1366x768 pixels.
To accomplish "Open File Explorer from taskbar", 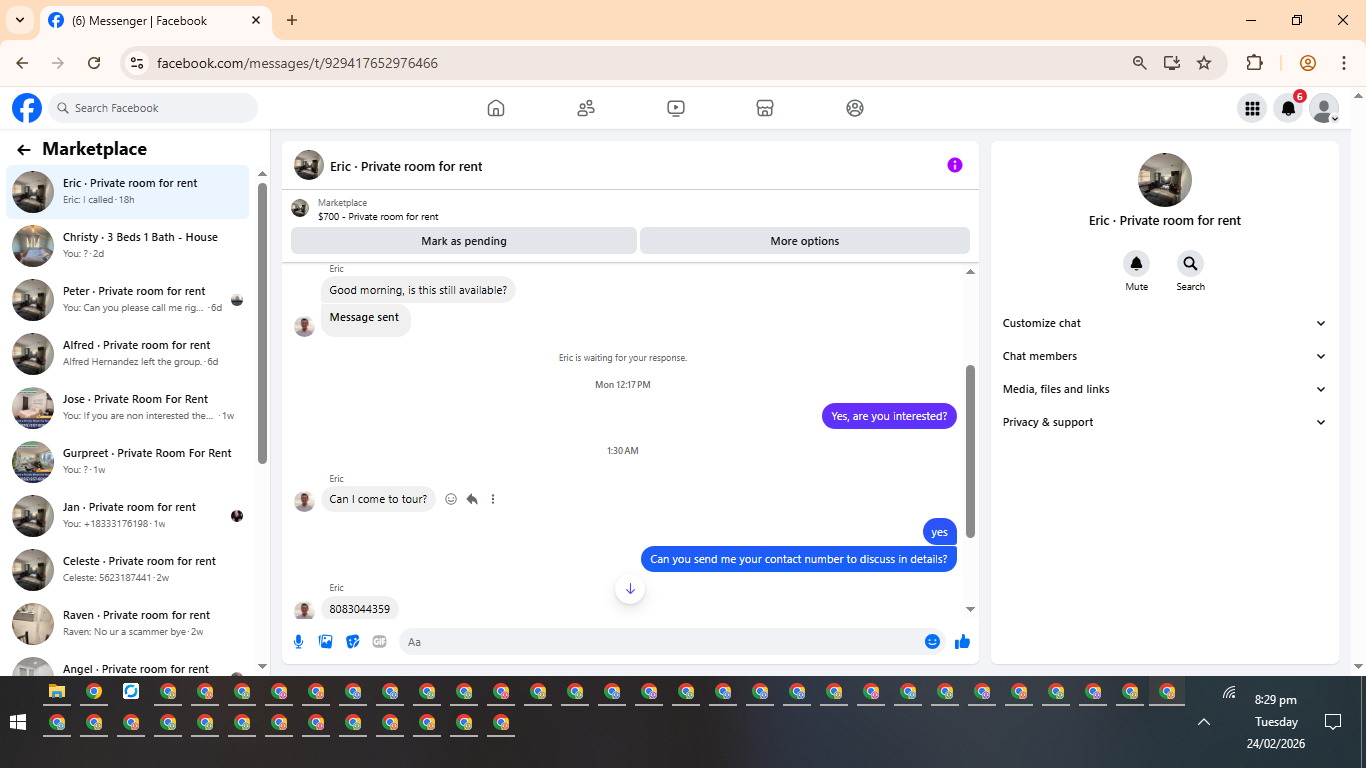I will coord(57,691).
